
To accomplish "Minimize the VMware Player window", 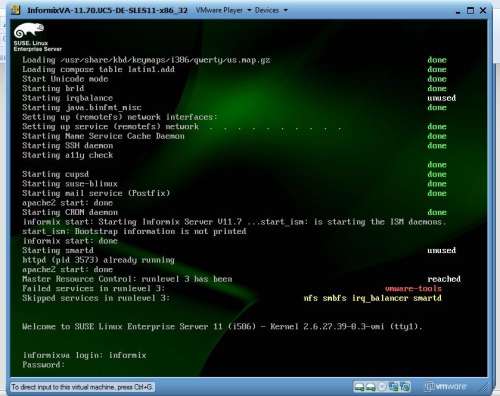I will [458, 11].
